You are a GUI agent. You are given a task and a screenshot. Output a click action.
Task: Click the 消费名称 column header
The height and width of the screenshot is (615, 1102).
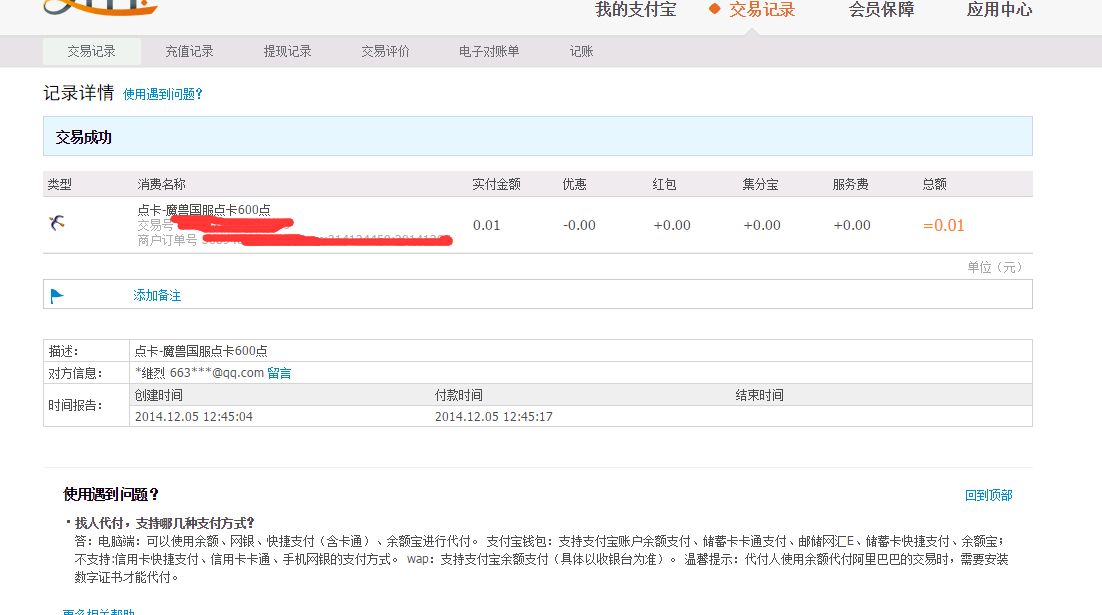coord(161,184)
